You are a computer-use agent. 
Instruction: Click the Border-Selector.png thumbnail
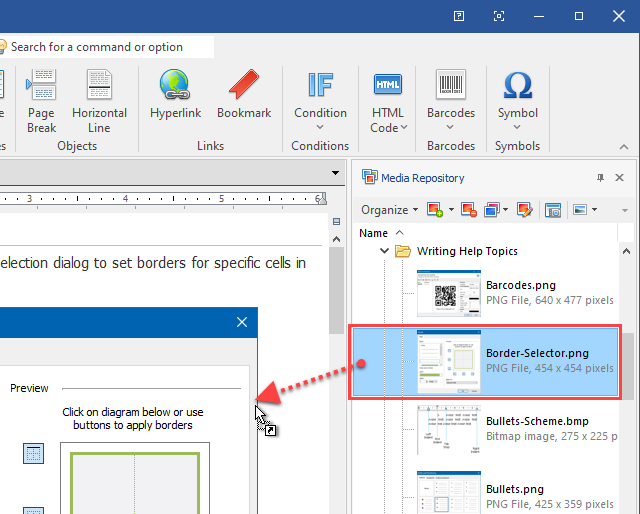pyautogui.click(x=449, y=362)
